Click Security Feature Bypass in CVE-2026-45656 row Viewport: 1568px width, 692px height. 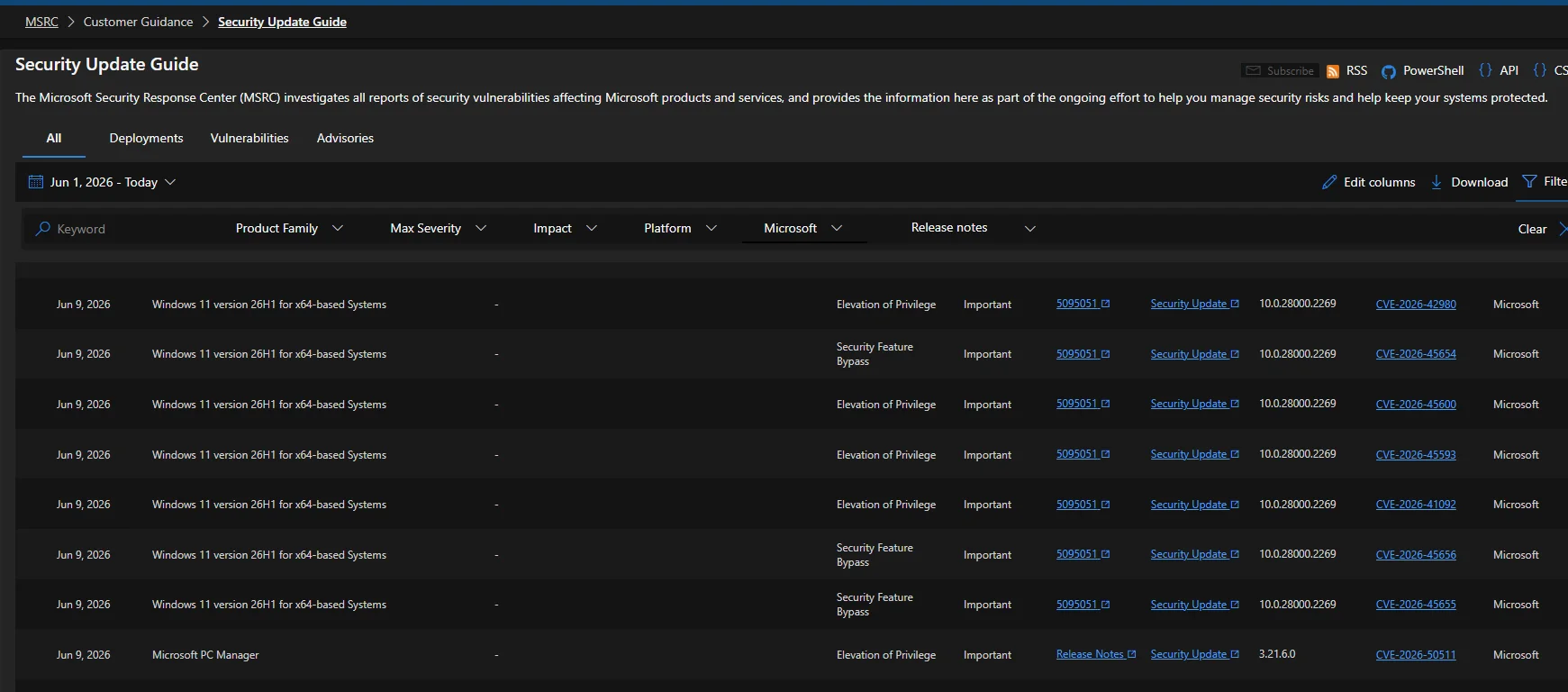point(875,555)
